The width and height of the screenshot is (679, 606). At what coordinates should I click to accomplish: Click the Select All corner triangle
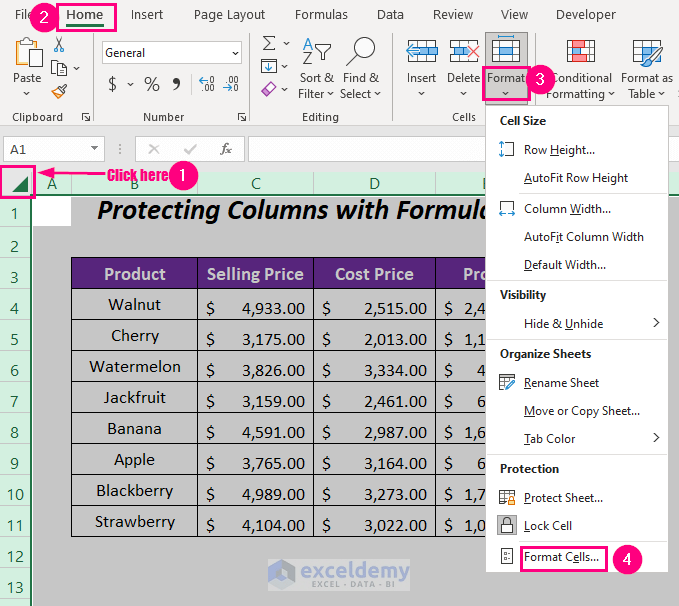(x=18, y=182)
